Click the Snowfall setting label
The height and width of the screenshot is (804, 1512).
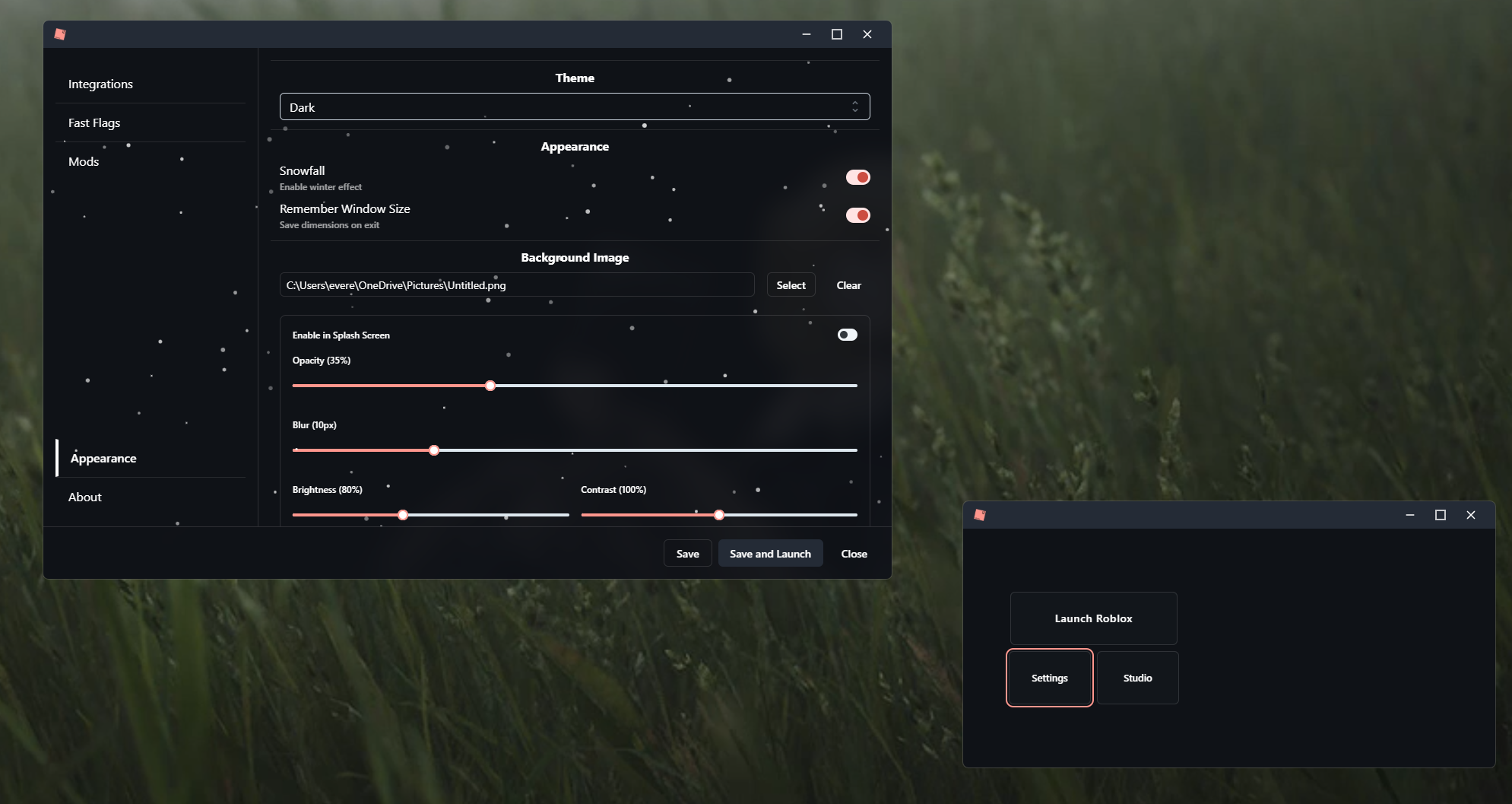tap(302, 170)
